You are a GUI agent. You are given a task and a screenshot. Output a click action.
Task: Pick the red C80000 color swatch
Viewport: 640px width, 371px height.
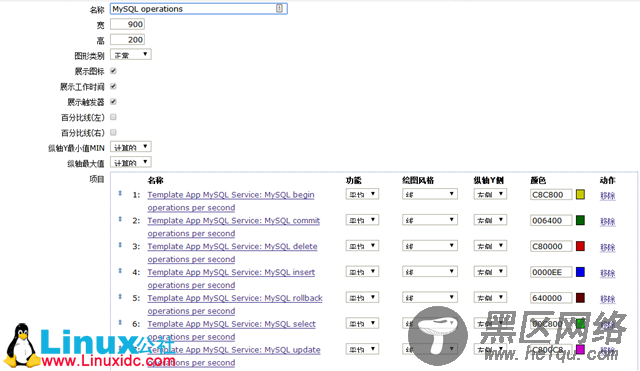point(580,246)
